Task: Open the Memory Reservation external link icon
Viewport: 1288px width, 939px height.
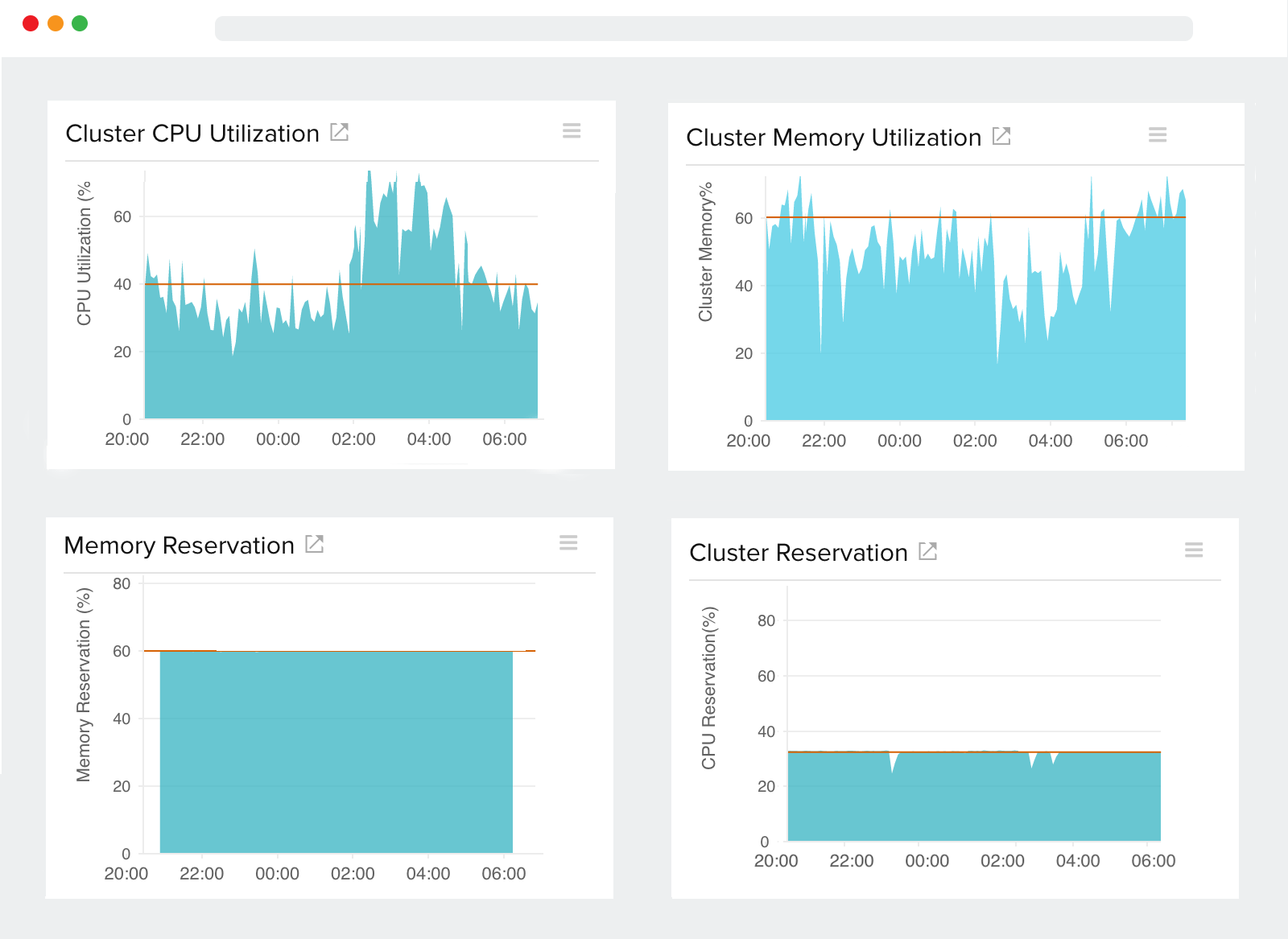Action: pos(315,543)
